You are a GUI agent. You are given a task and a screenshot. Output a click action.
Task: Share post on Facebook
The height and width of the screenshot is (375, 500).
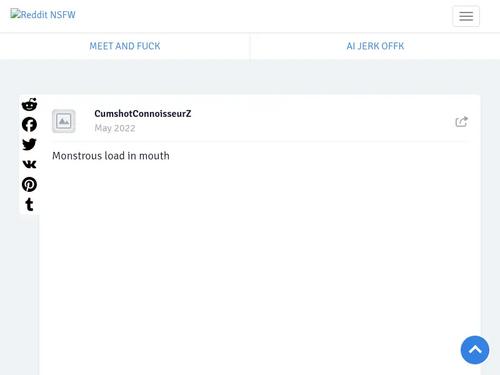coord(29,125)
